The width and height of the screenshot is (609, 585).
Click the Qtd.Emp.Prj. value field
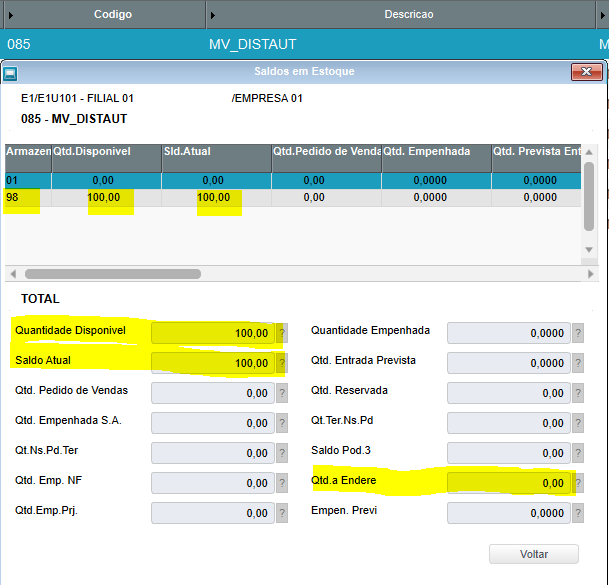point(213,513)
